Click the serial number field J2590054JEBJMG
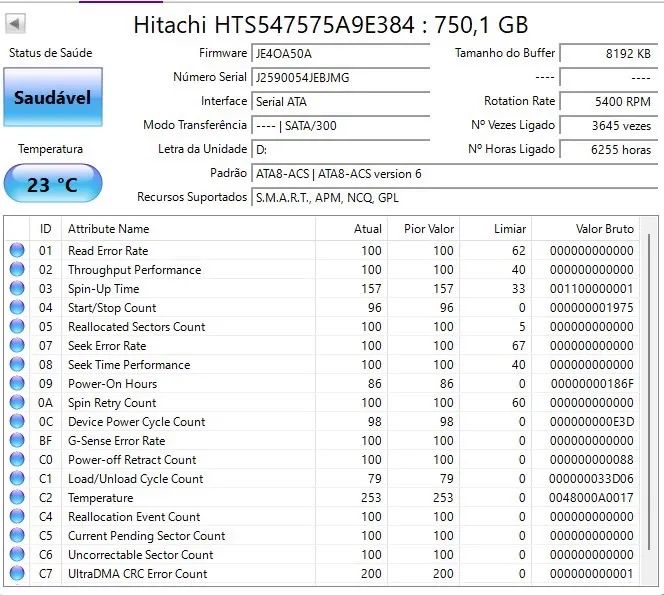This screenshot has width=664, height=595. click(x=340, y=78)
